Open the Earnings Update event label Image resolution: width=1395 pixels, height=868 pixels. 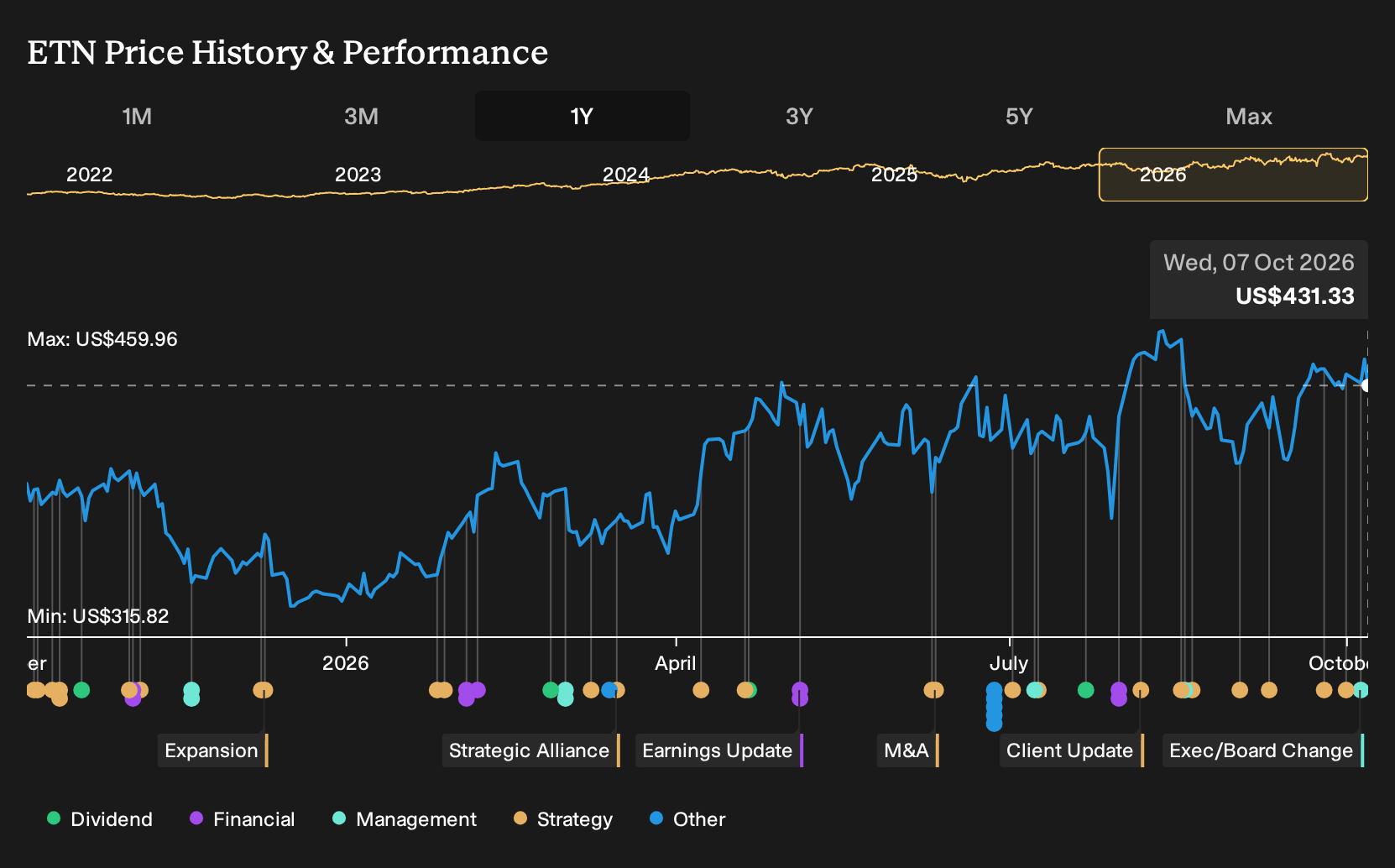(x=719, y=750)
